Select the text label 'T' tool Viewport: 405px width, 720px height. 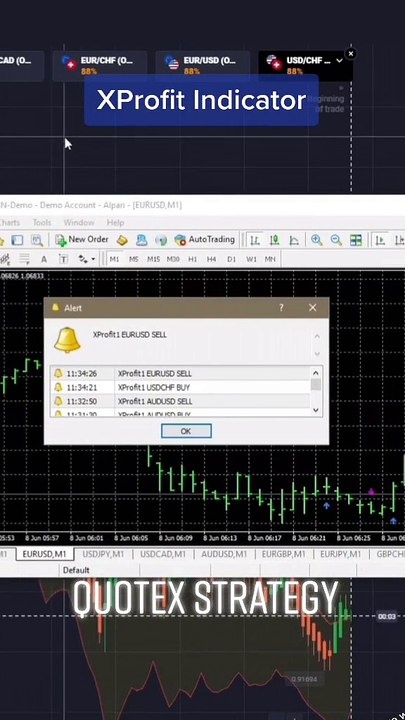point(63,259)
